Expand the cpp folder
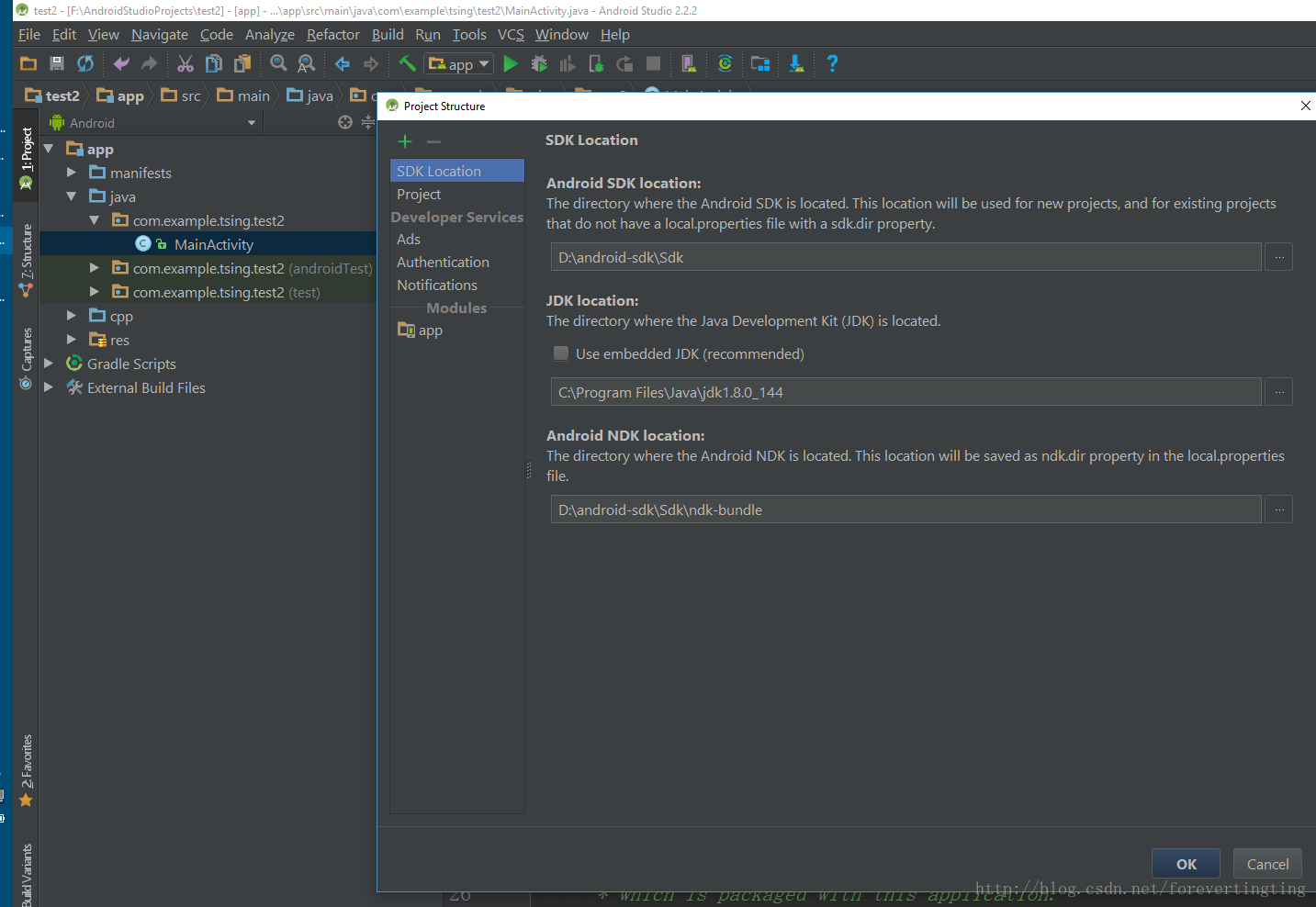This screenshot has width=1316, height=907. 72,316
